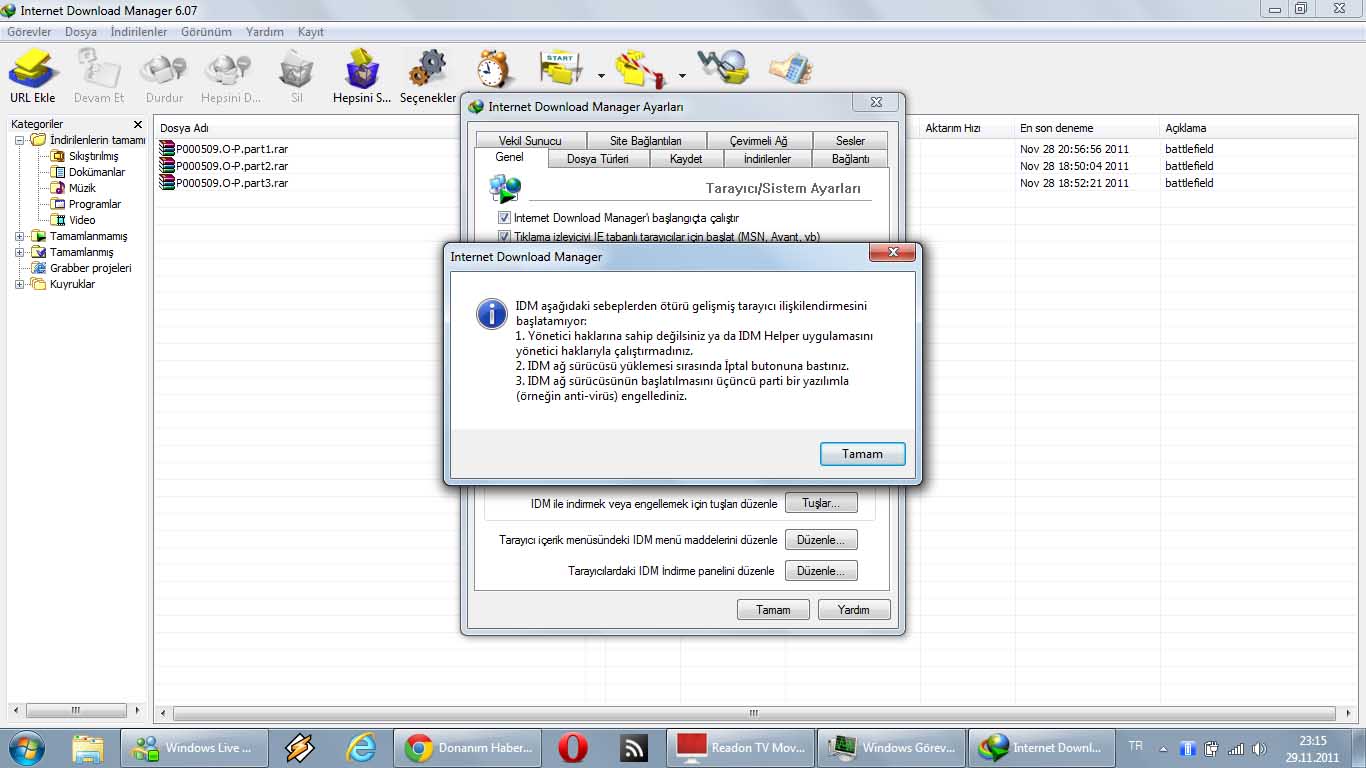Click the Hepsini Durdur toolbar icon
This screenshot has height=768, width=1366.
pos(230,76)
